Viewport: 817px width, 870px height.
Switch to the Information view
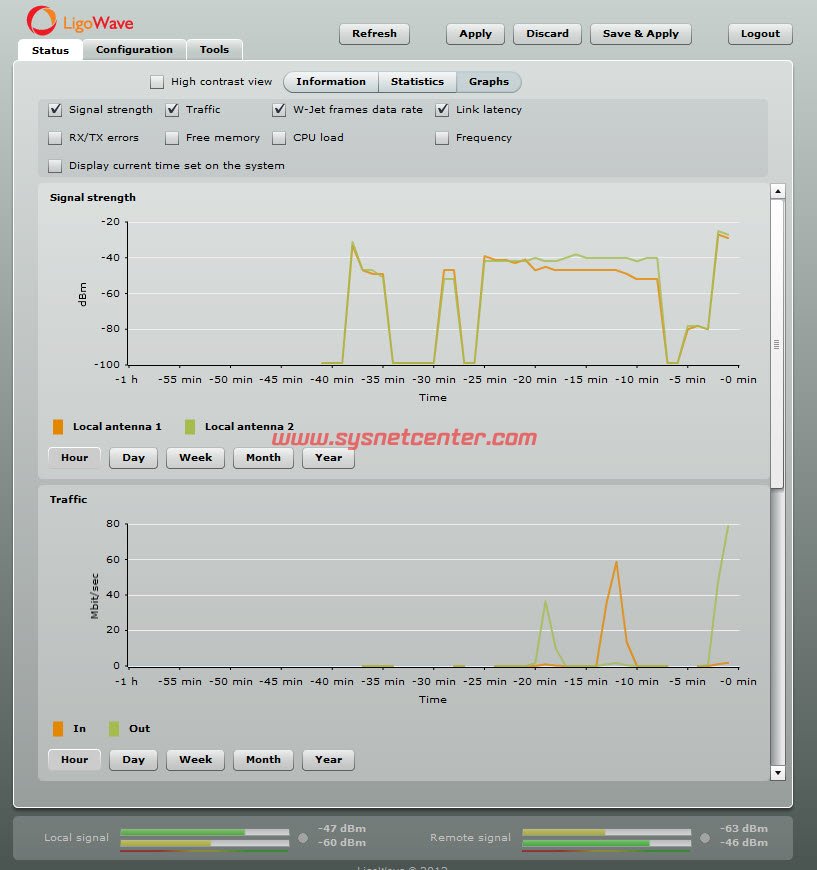(331, 82)
